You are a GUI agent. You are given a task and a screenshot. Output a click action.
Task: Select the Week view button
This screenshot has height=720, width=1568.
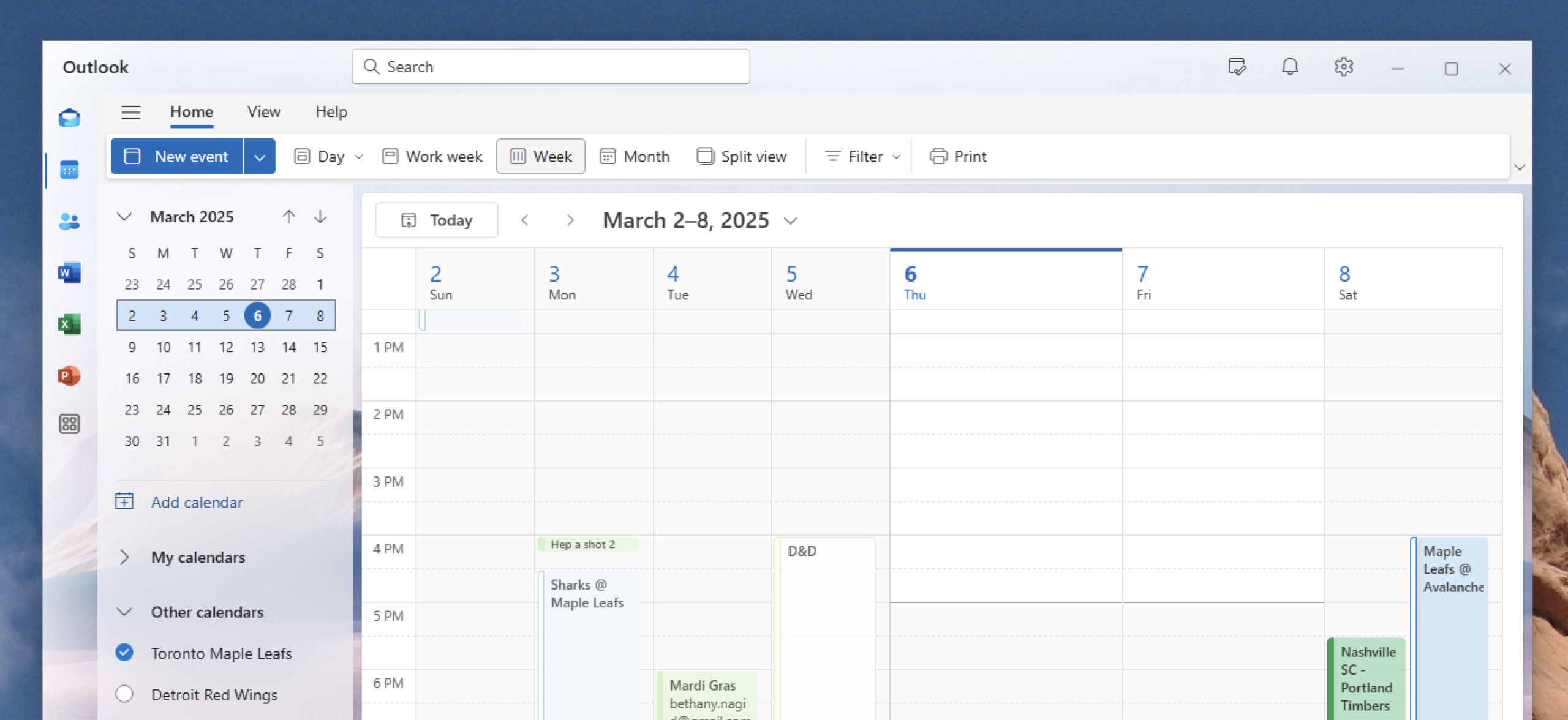coord(541,157)
